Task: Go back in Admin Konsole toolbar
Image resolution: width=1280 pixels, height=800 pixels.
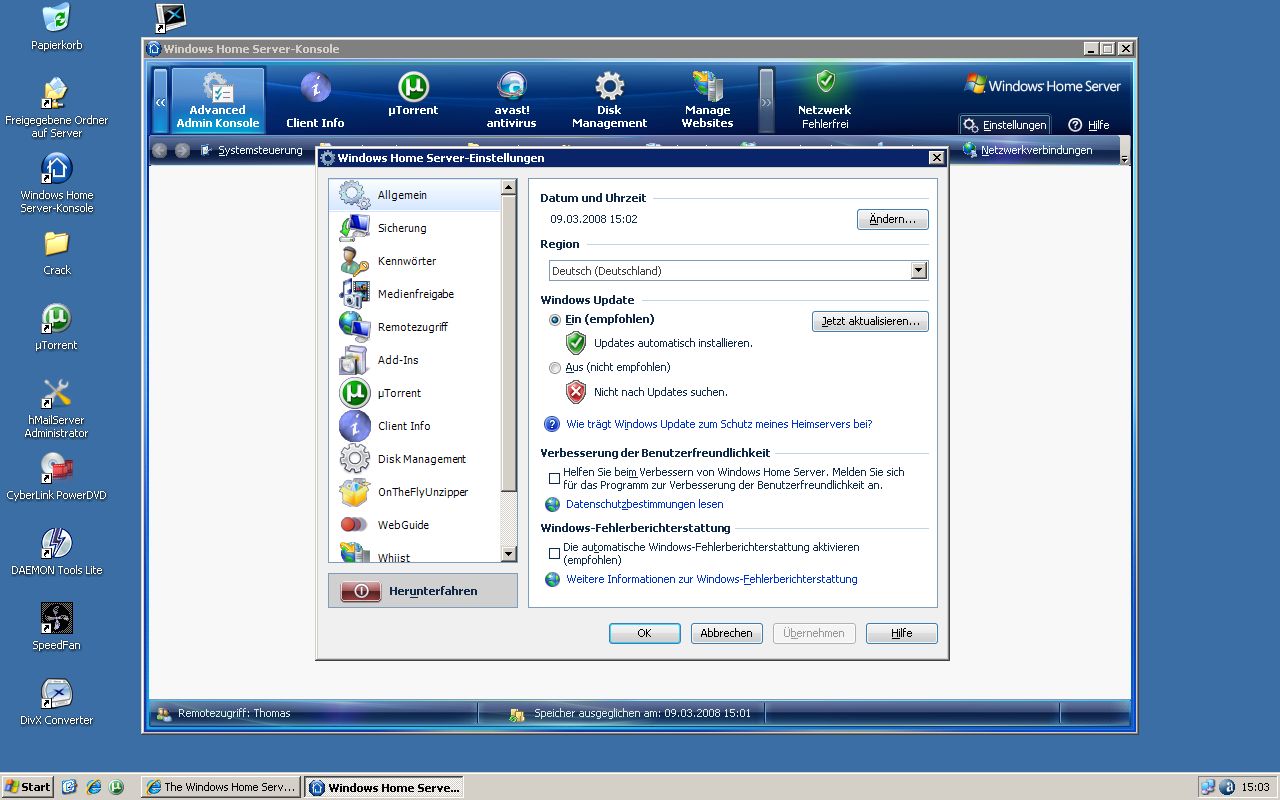Action: coord(161,151)
